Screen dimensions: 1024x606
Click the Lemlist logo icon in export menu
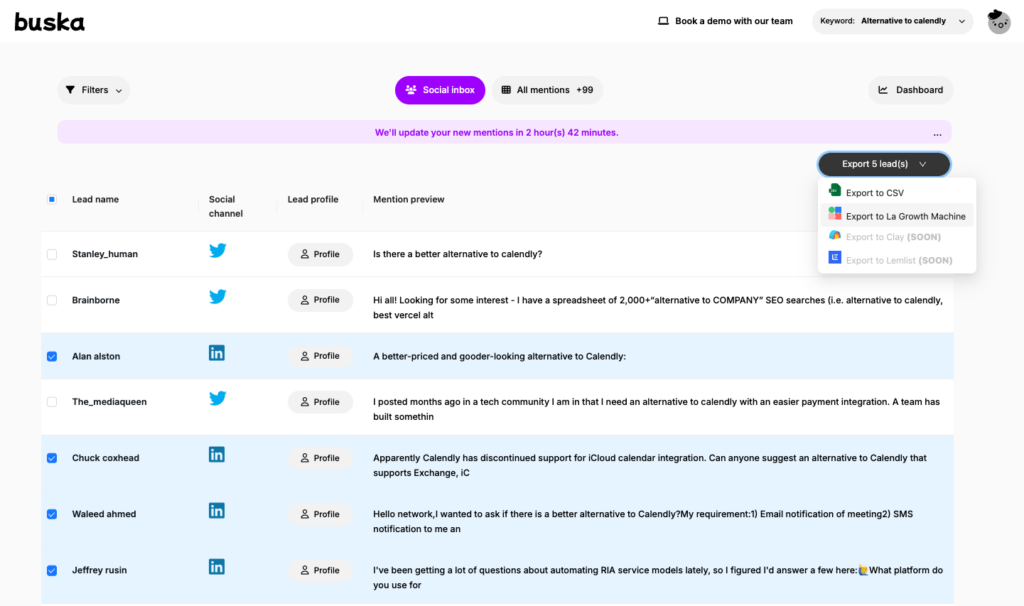835,257
